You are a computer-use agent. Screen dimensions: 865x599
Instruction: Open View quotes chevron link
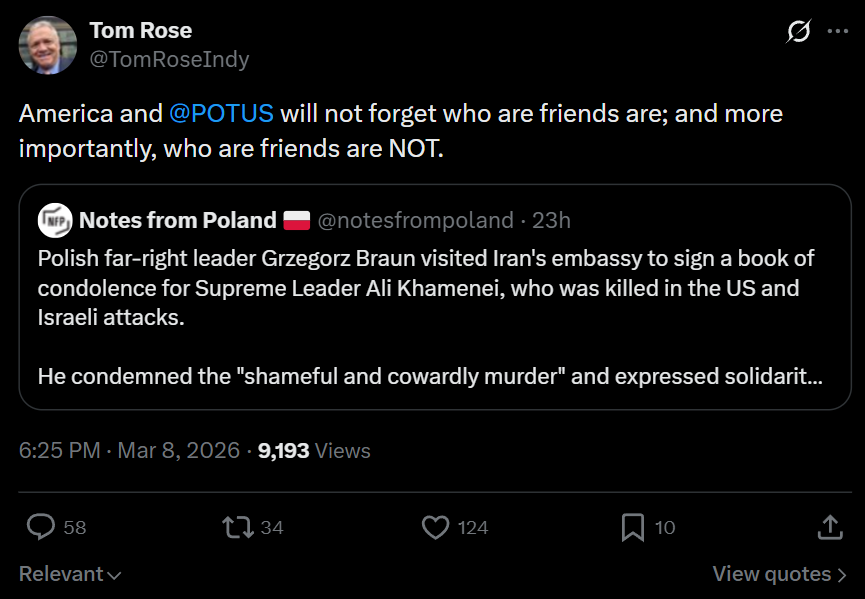click(779, 574)
